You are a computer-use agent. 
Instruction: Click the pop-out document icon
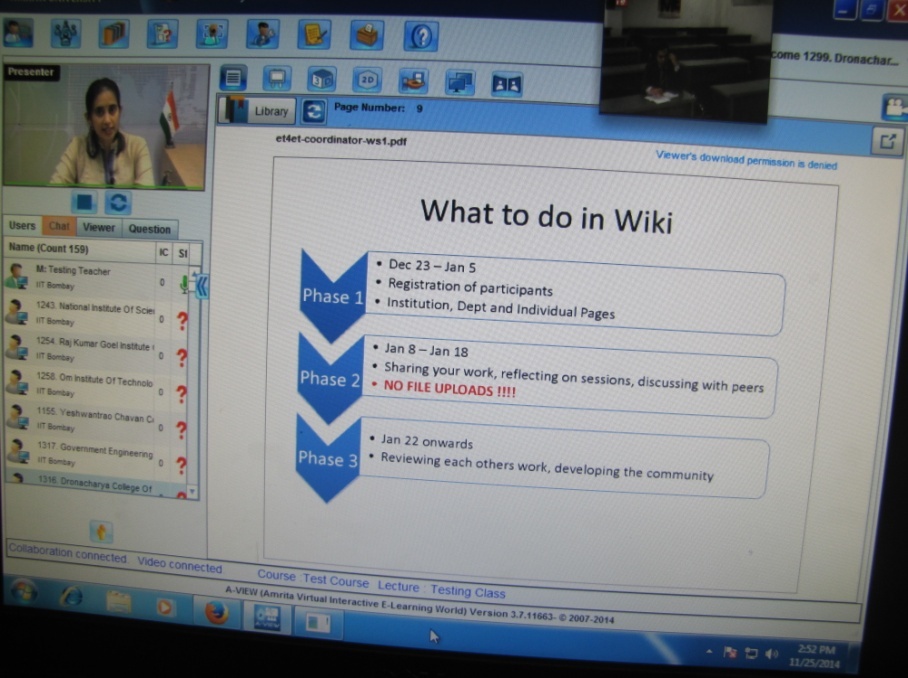[x=887, y=141]
